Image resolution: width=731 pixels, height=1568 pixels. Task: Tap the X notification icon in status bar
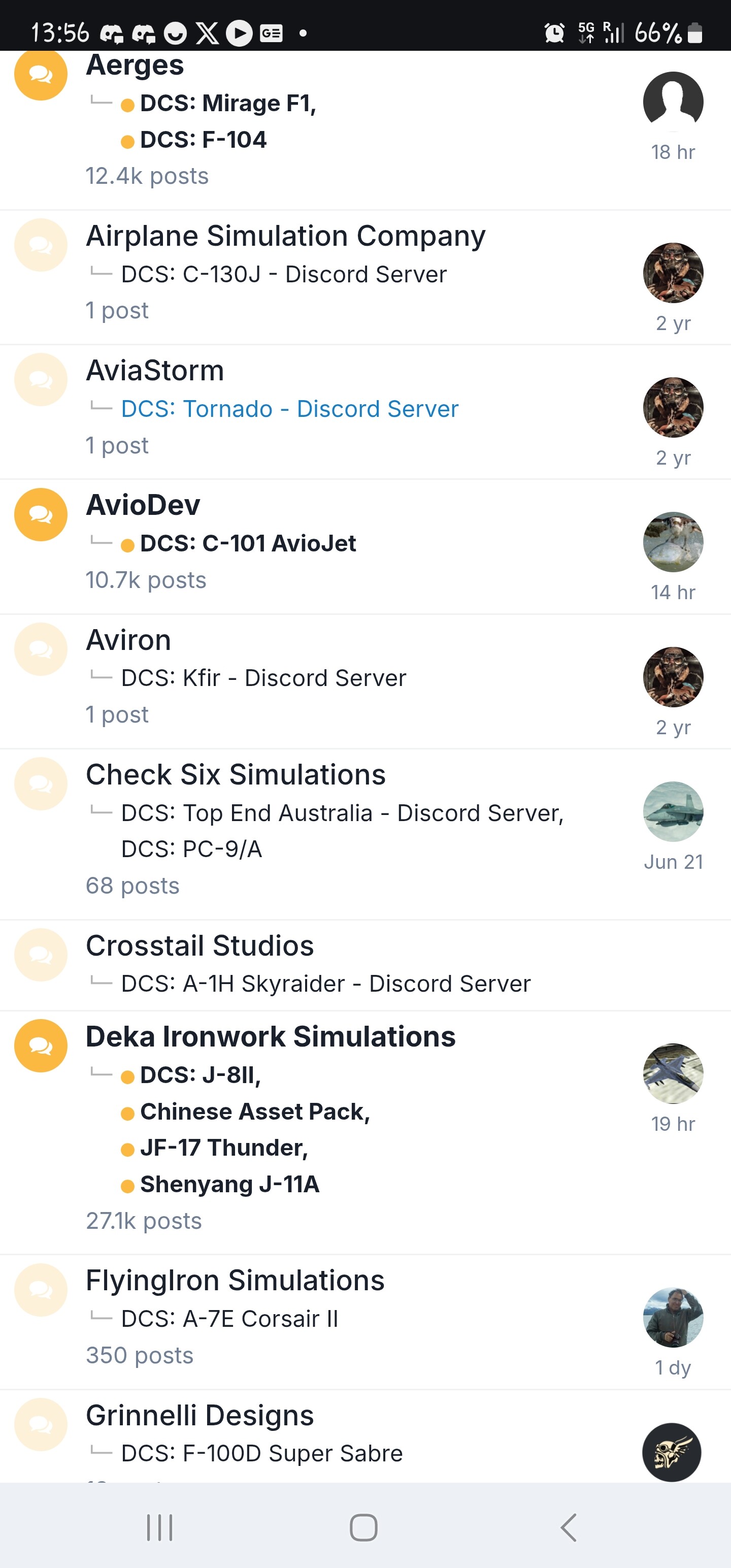pos(207,33)
